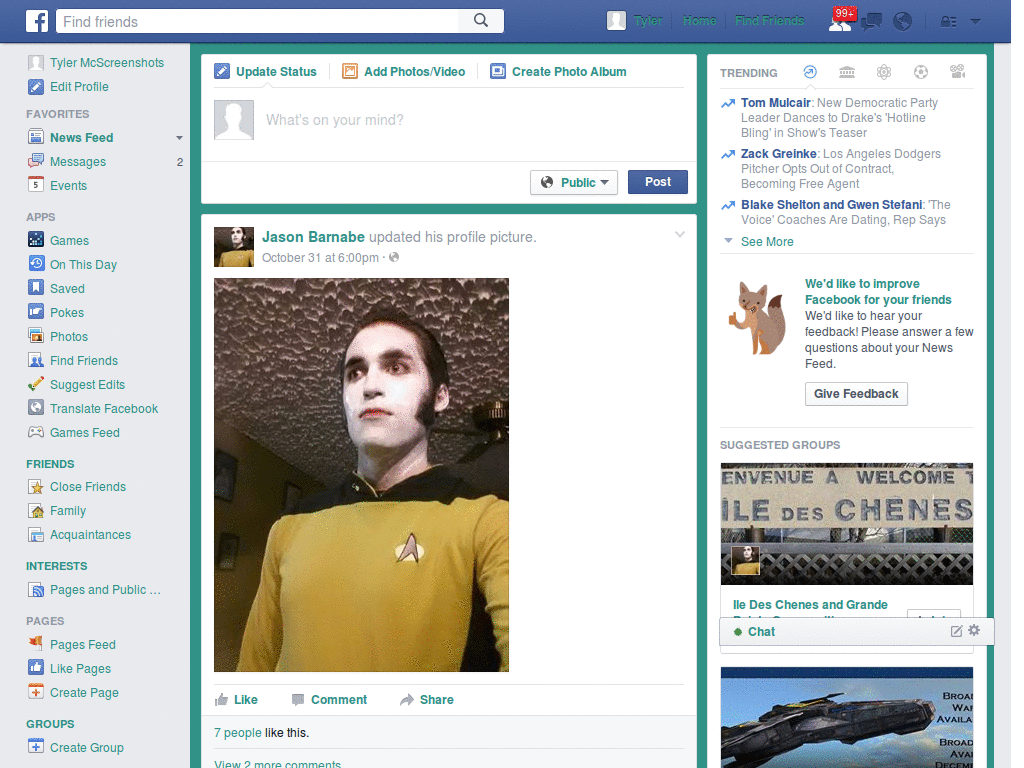Click the Games Feed controller icon
This screenshot has width=1024, height=768.
pos(36,432)
